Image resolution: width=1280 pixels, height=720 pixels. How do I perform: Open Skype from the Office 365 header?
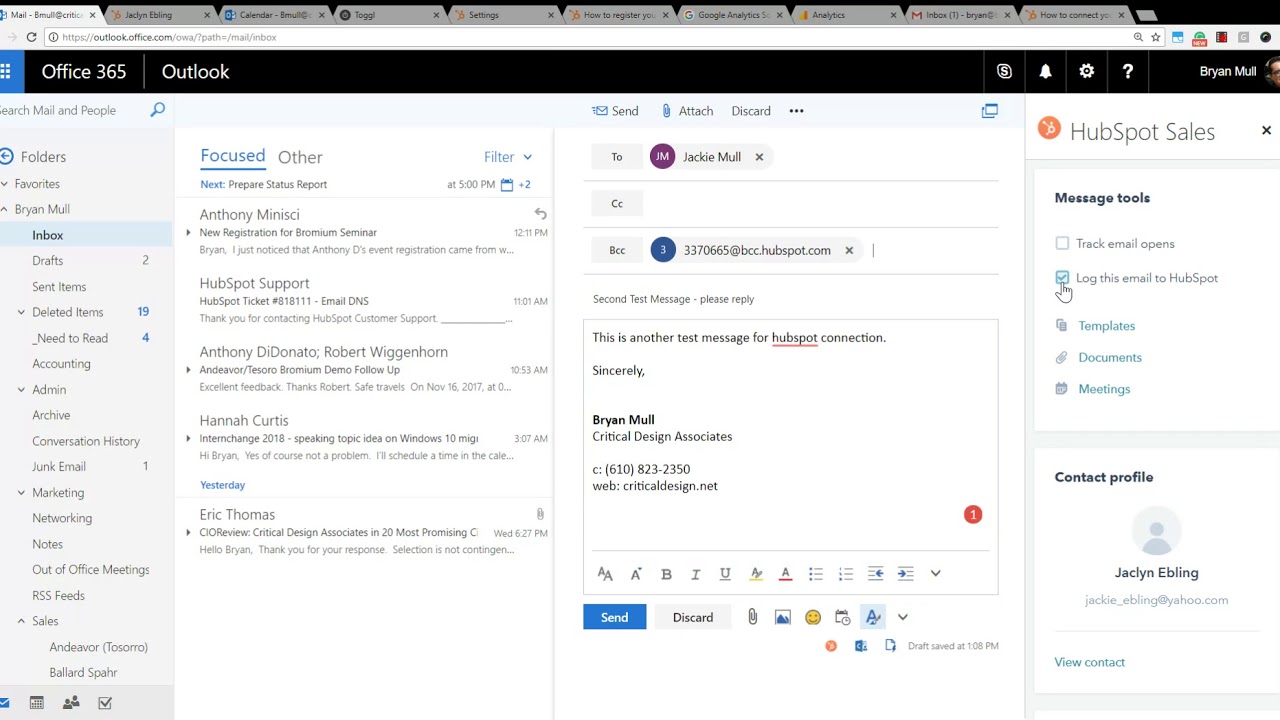click(x=1004, y=71)
